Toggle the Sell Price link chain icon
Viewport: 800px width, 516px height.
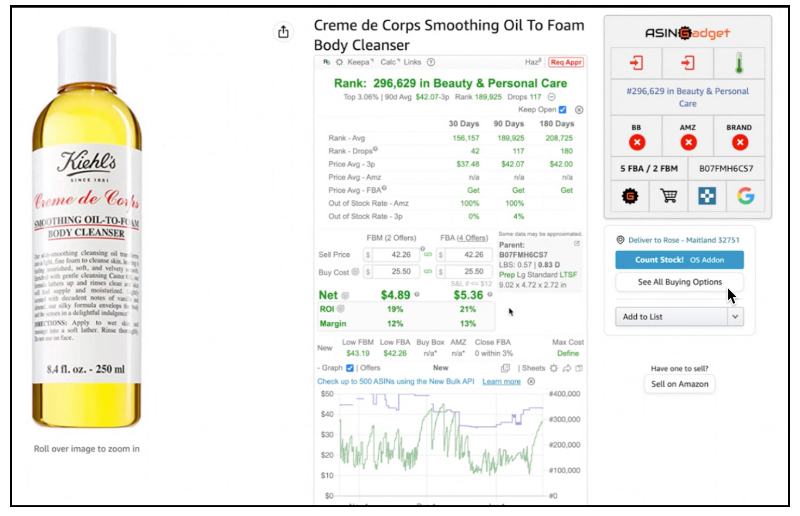pos(428,255)
